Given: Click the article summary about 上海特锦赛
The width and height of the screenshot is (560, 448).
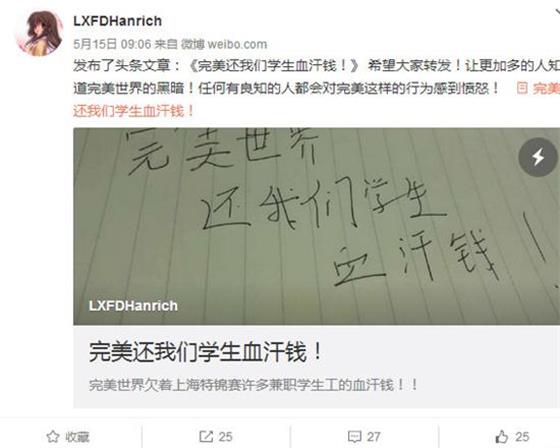Looking at the screenshot, I should pyautogui.click(x=253, y=385).
